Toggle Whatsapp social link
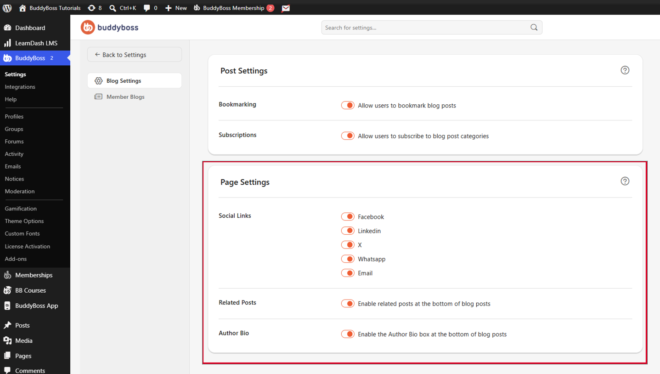The image size is (660, 374). coord(348,259)
